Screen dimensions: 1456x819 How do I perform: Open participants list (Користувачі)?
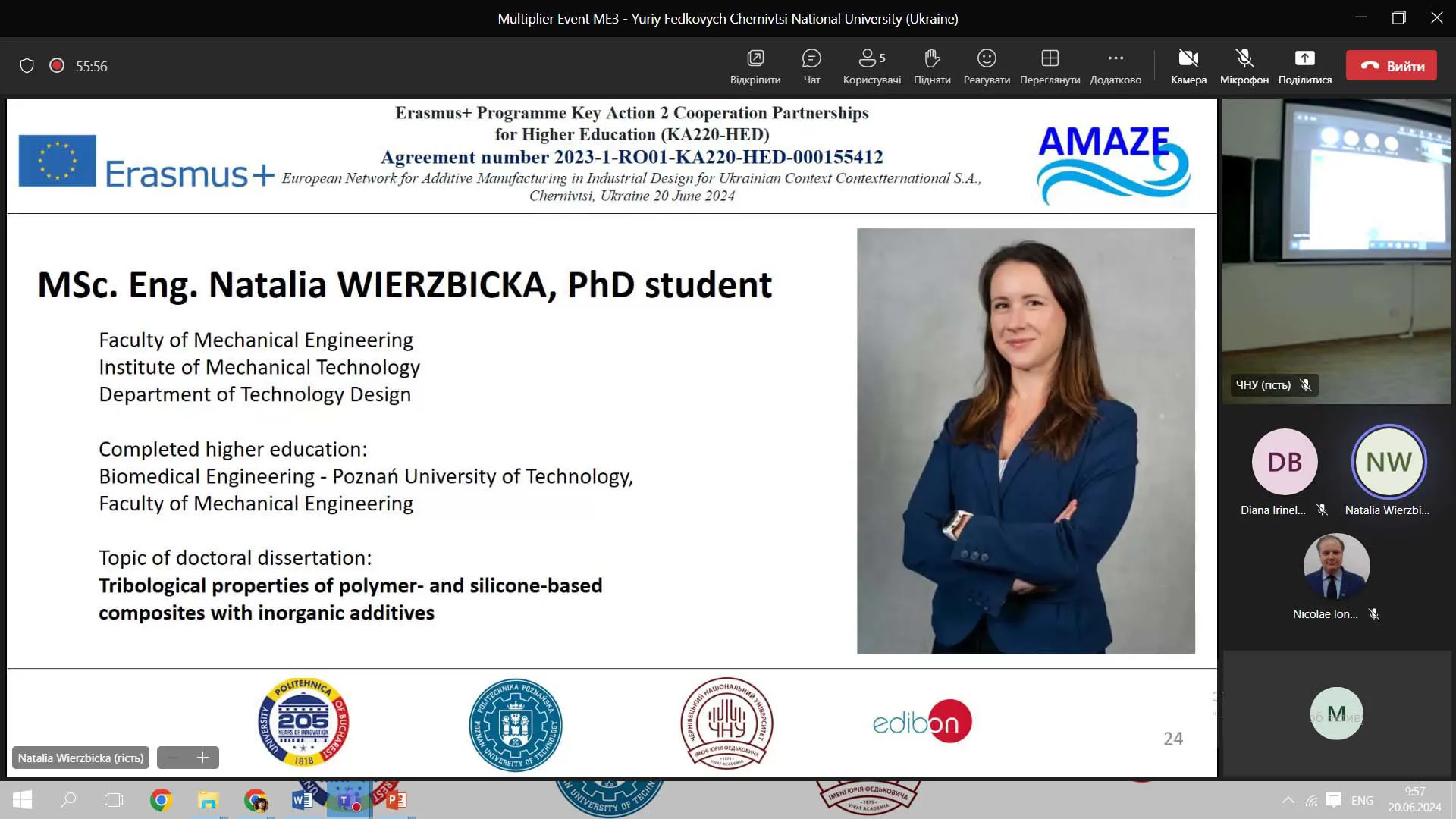(x=871, y=66)
